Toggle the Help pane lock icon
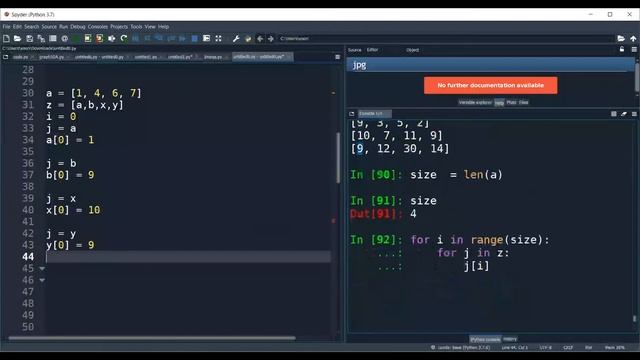Viewport: 640px width, 360px height. point(622,49)
